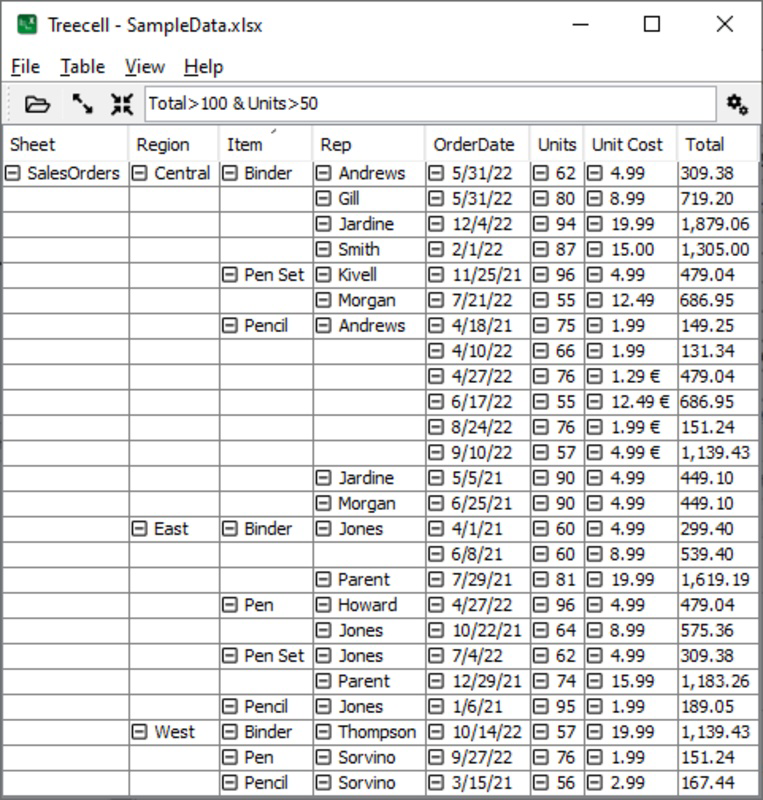The height and width of the screenshot is (800, 763).
Task: Collapse the 7/29/21 order date node
Action: pyautogui.click(x=436, y=580)
